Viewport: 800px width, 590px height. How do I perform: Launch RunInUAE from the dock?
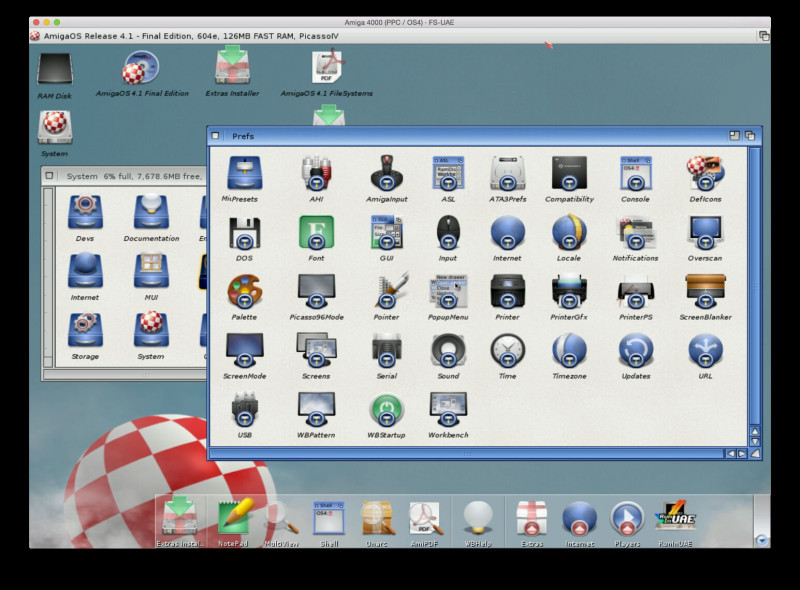coord(675,517)
